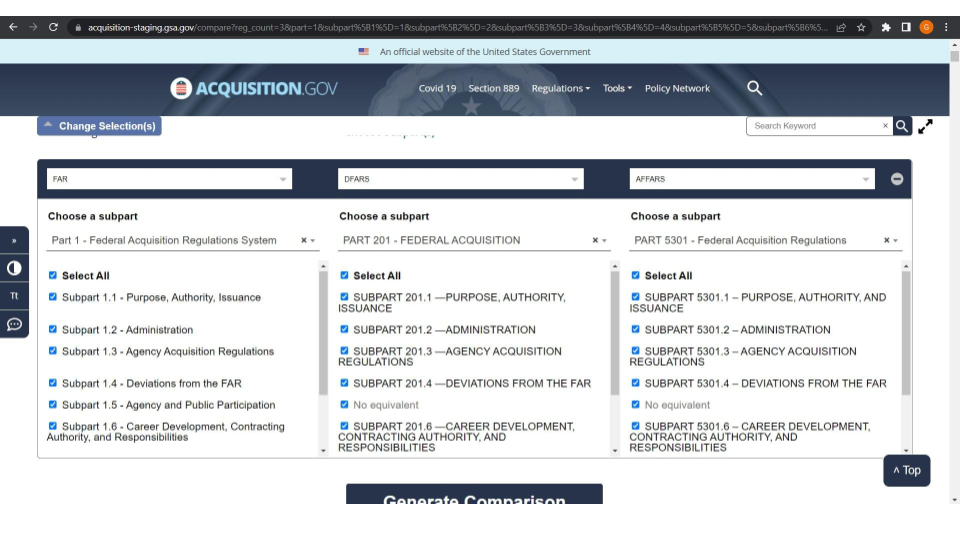Click the Acquisition.gov logo
Image resolution: width=960 pixels, height=540 pixels.
click(253, 88)
